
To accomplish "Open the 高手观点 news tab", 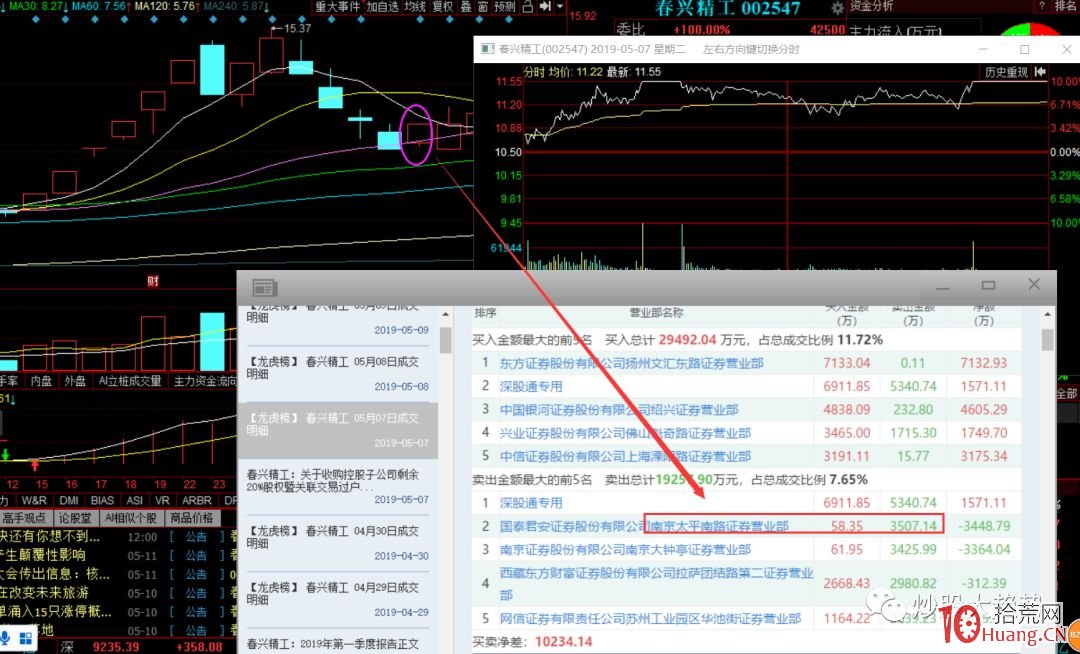I will pyautogui.click(x=24, y=518).
